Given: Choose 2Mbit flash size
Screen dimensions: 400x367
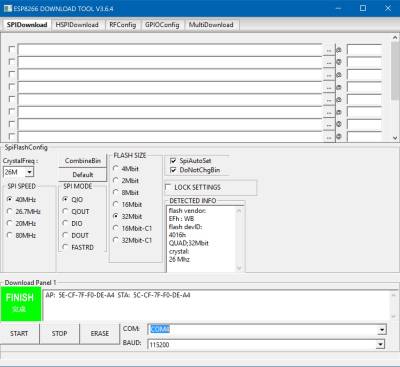Looking at the screenshot, I should pyautogui.click(x=126, y=181).
